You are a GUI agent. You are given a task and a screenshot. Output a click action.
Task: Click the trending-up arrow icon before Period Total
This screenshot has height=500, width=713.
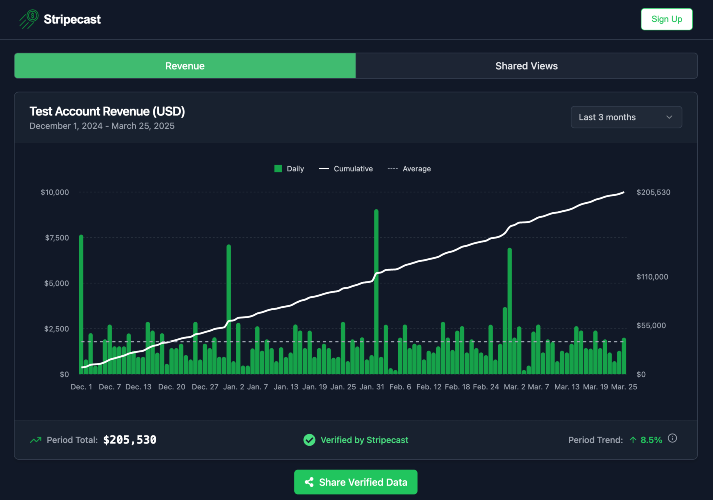coord(35,440)
